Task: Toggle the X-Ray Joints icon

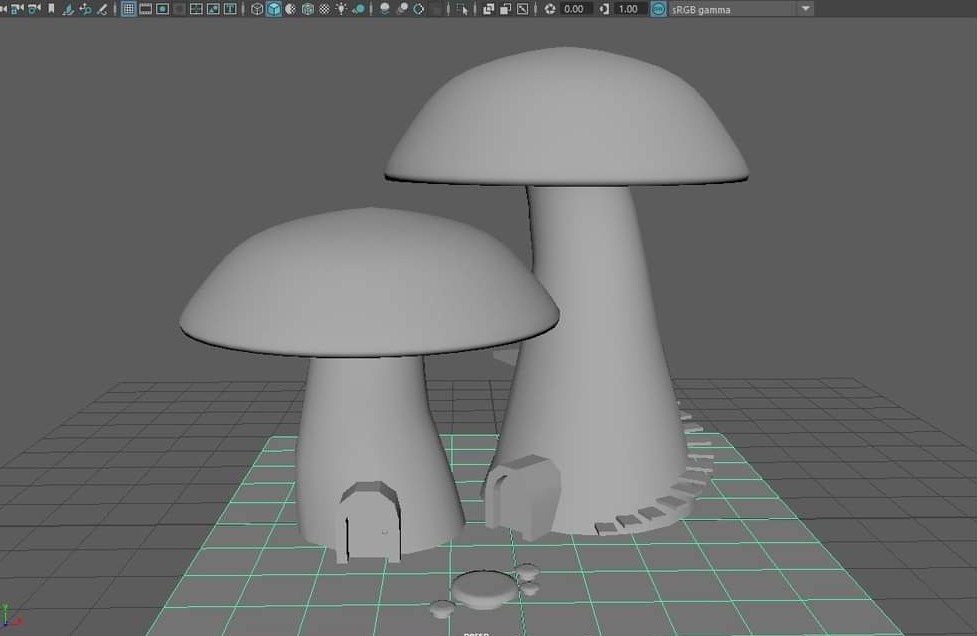Action: 523,9
